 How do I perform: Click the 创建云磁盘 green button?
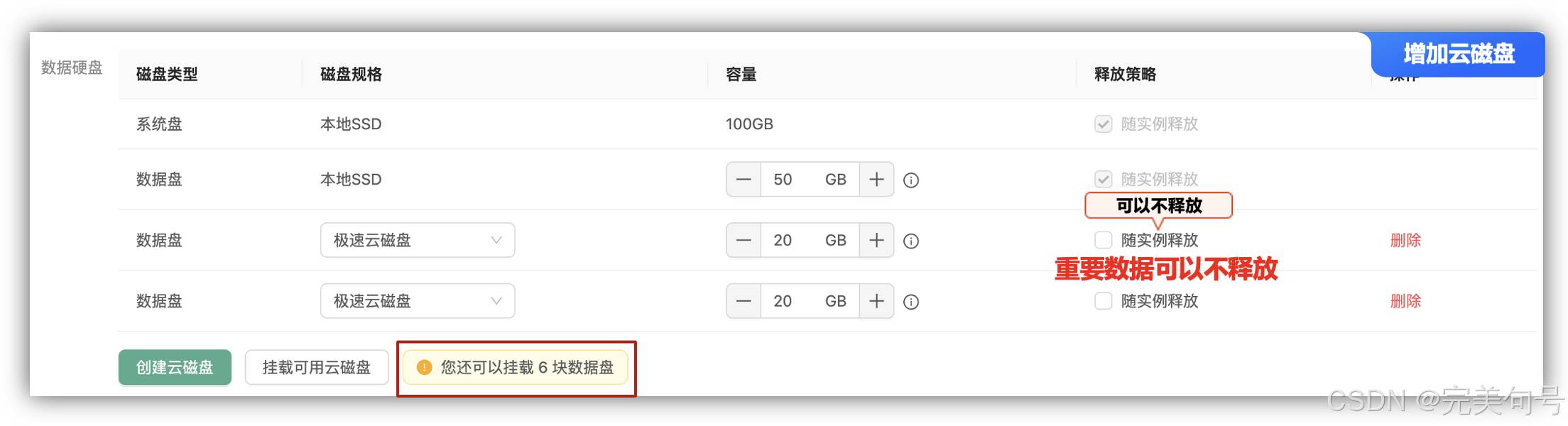coord(175,367)
